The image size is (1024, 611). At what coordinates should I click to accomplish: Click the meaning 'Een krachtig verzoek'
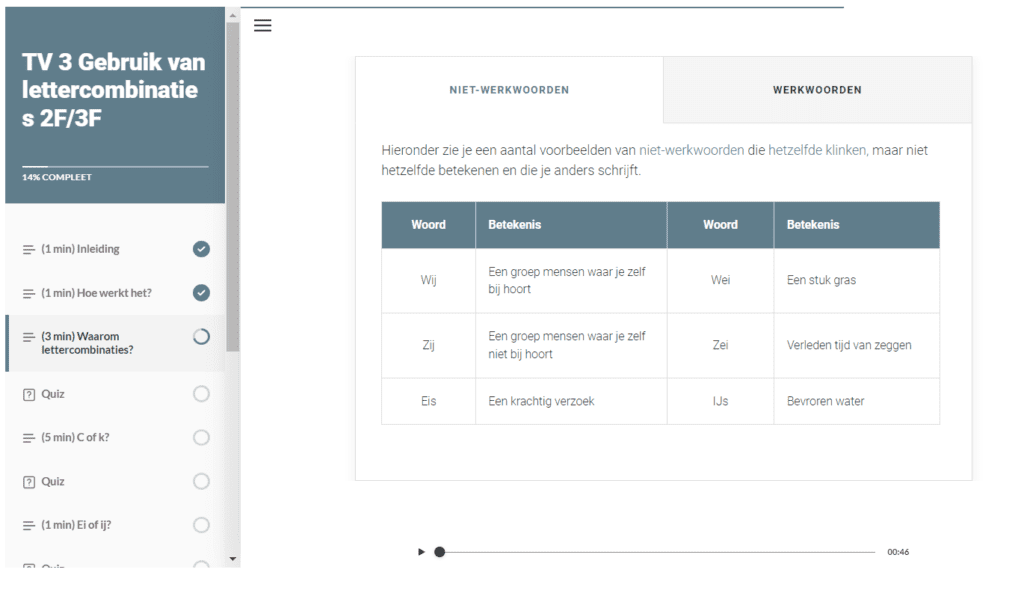(541, 401)
